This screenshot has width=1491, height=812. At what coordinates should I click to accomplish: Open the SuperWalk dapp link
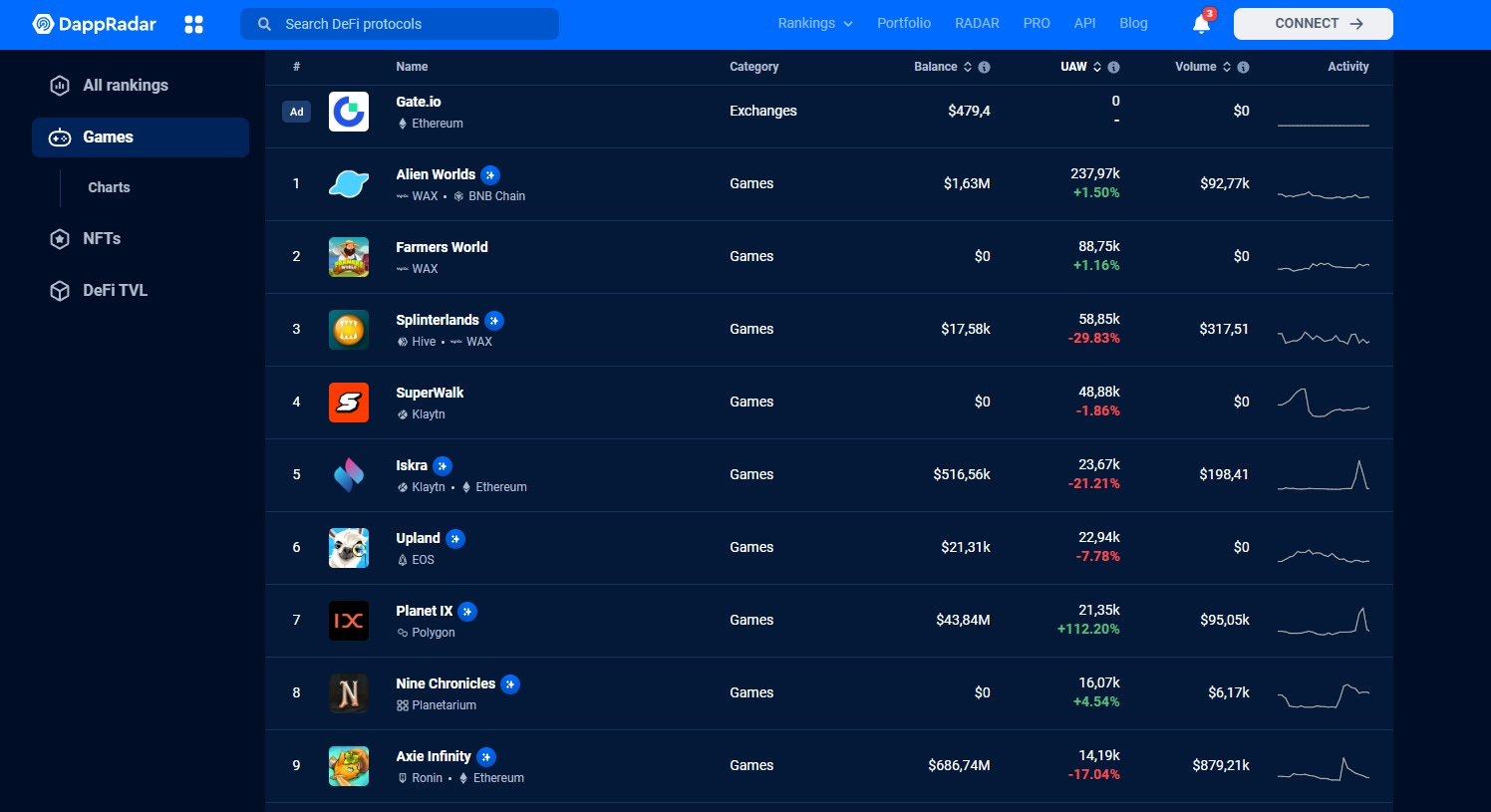point(430,393)
